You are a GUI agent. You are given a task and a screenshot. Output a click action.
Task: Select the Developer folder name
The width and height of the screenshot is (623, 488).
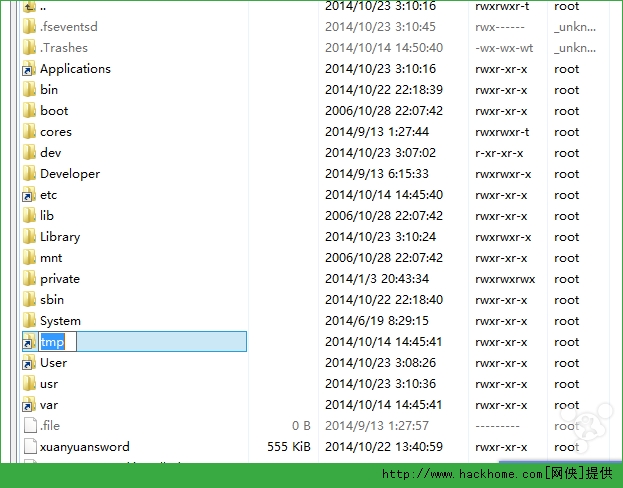(x=70, y=174)
